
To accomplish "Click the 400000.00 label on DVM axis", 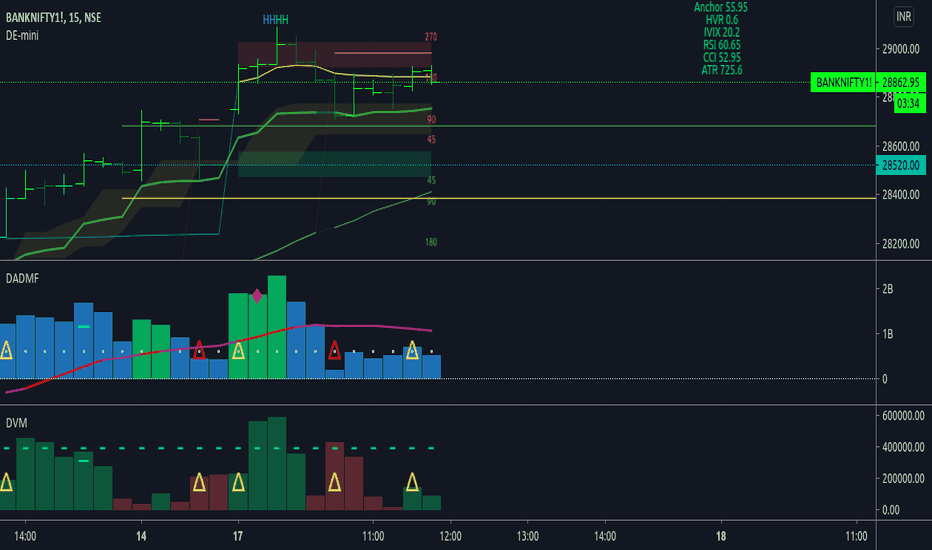I will click(x=903, y=447).
